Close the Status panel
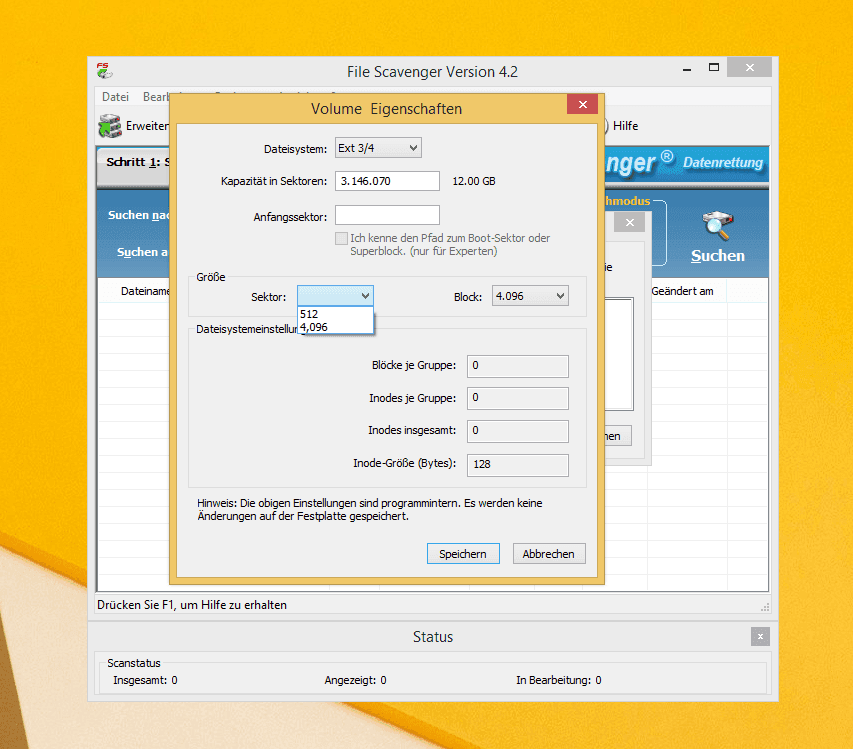This screenshot has height=749, width=853. click(x=760, y=636)
